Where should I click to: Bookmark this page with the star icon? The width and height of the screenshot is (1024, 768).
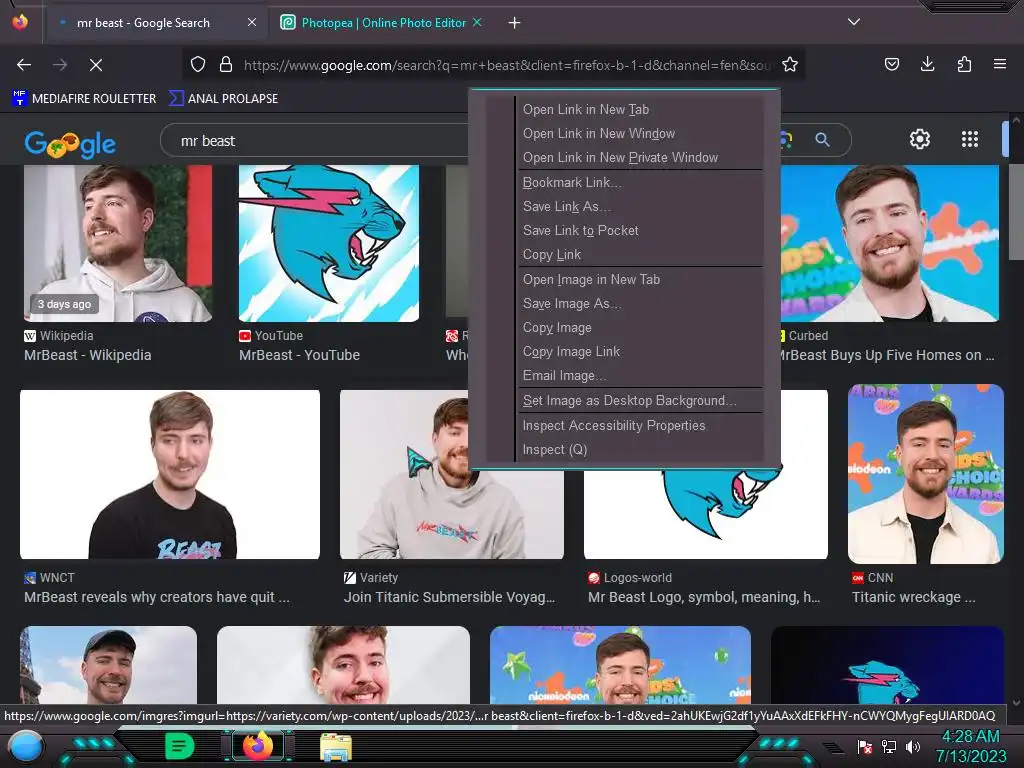tap(790, 64)
